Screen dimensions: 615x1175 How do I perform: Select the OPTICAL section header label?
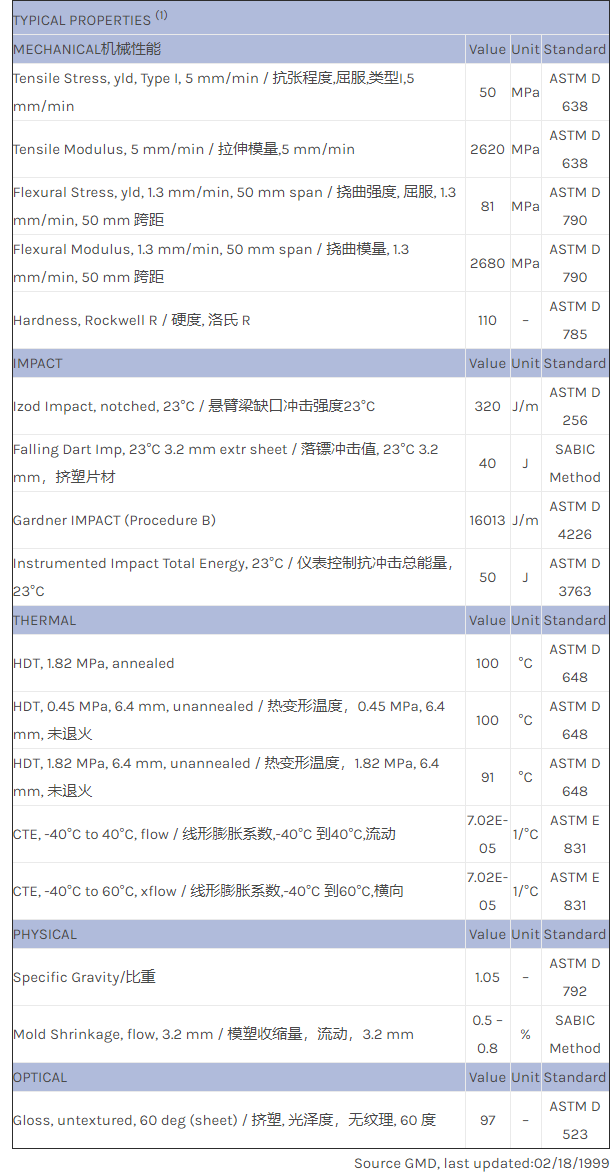tap(40, 1077)
